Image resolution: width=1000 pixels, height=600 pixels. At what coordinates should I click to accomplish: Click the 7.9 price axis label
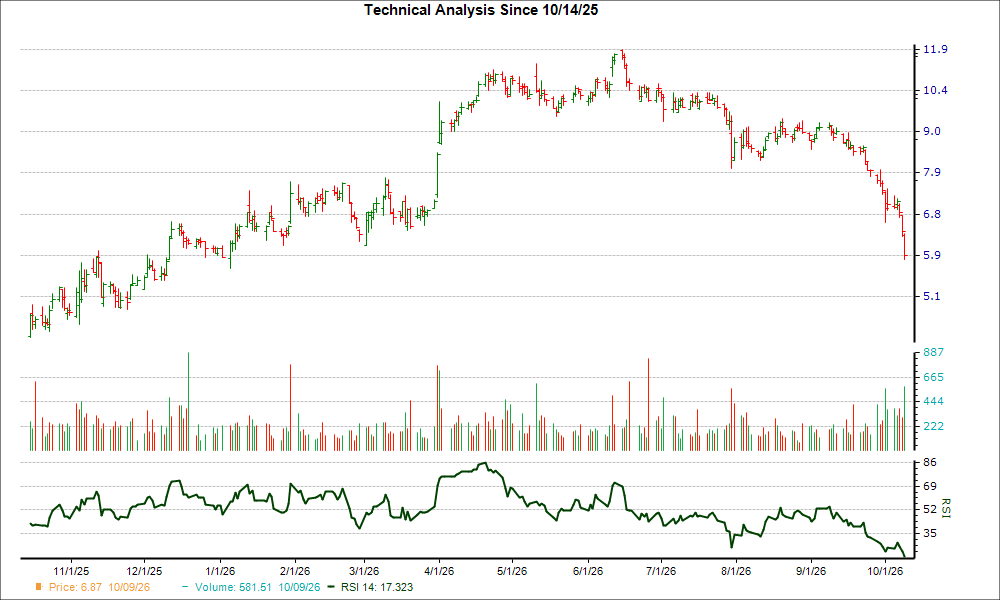tap(932, 172)
